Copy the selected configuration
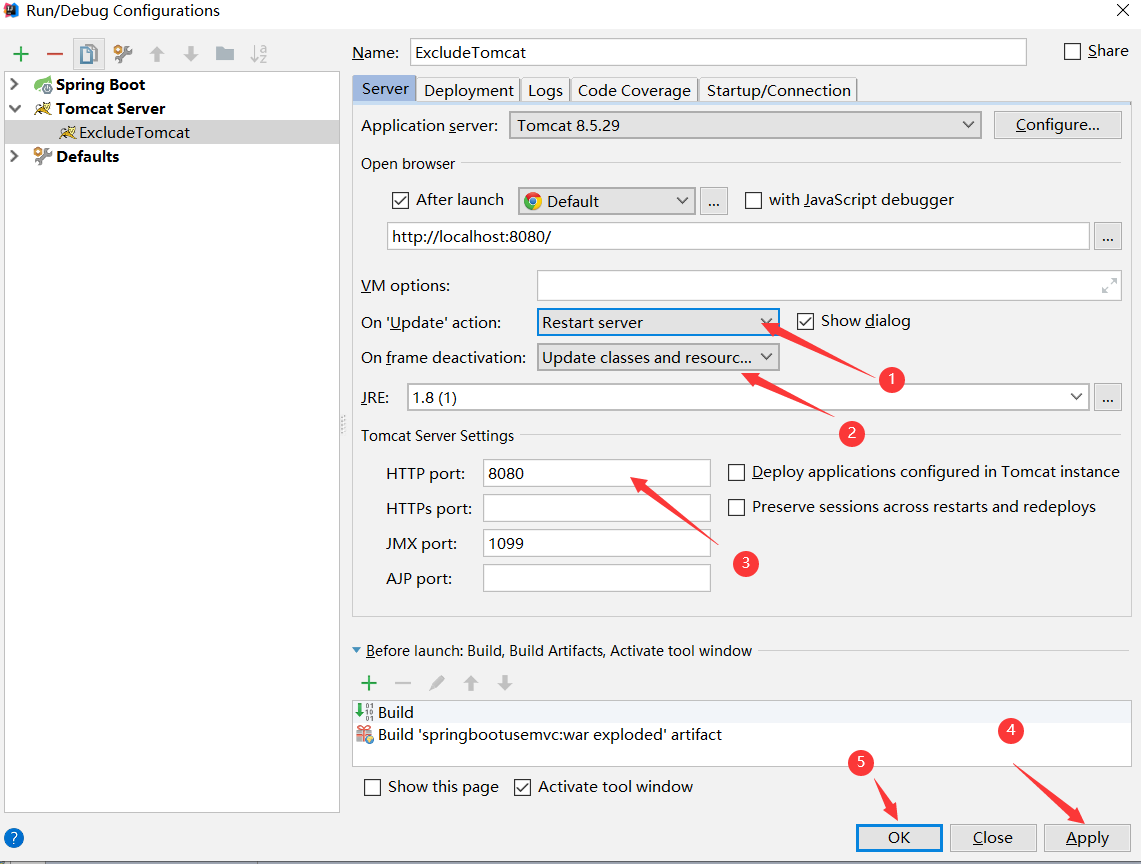Screen dimensions: 1141x864 click(x=89, y=54)
